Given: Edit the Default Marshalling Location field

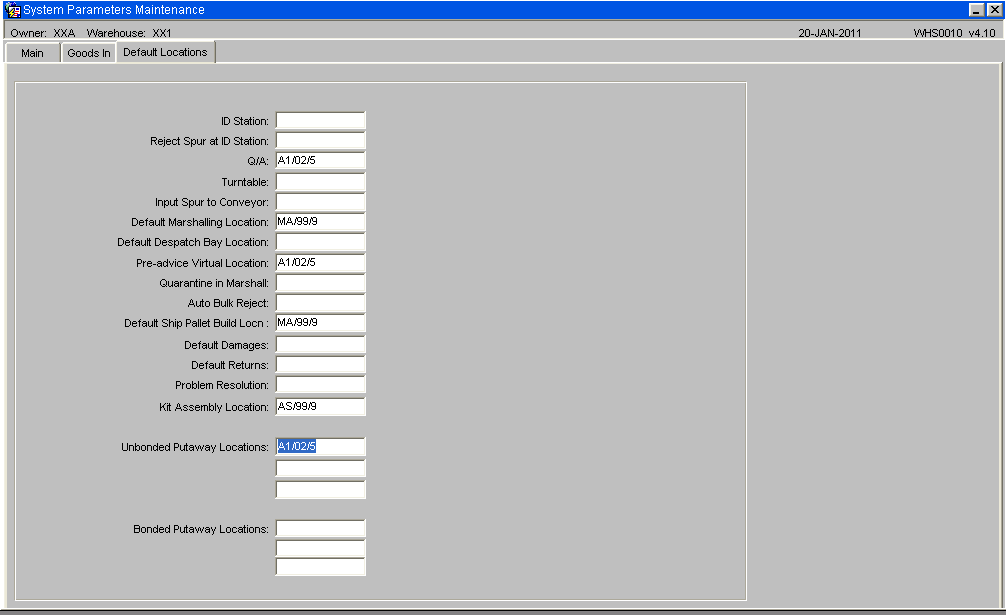Looking at the screenshot, I should tap(321, 222).
